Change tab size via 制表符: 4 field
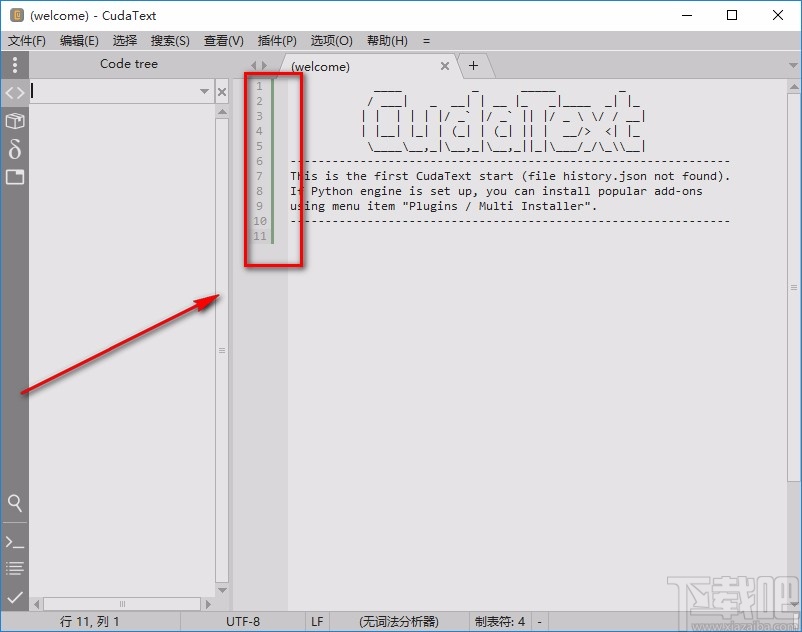 pos(500,621)
